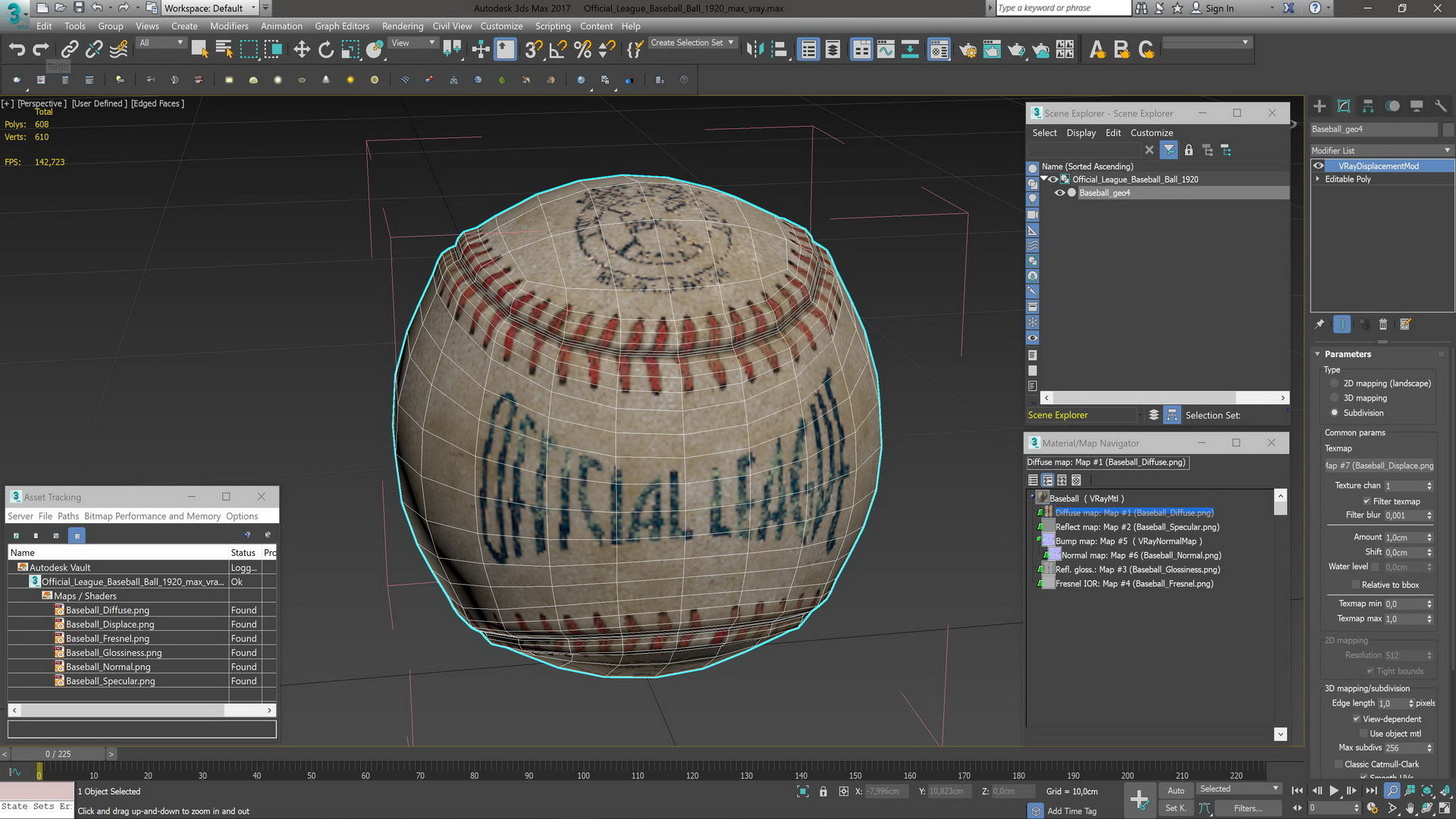Image resolution: width=1456 pixels, height=819 pixels.
Task: Click the Texmap Map #7 Baseball_Displace button
Action: point(1380,466)
